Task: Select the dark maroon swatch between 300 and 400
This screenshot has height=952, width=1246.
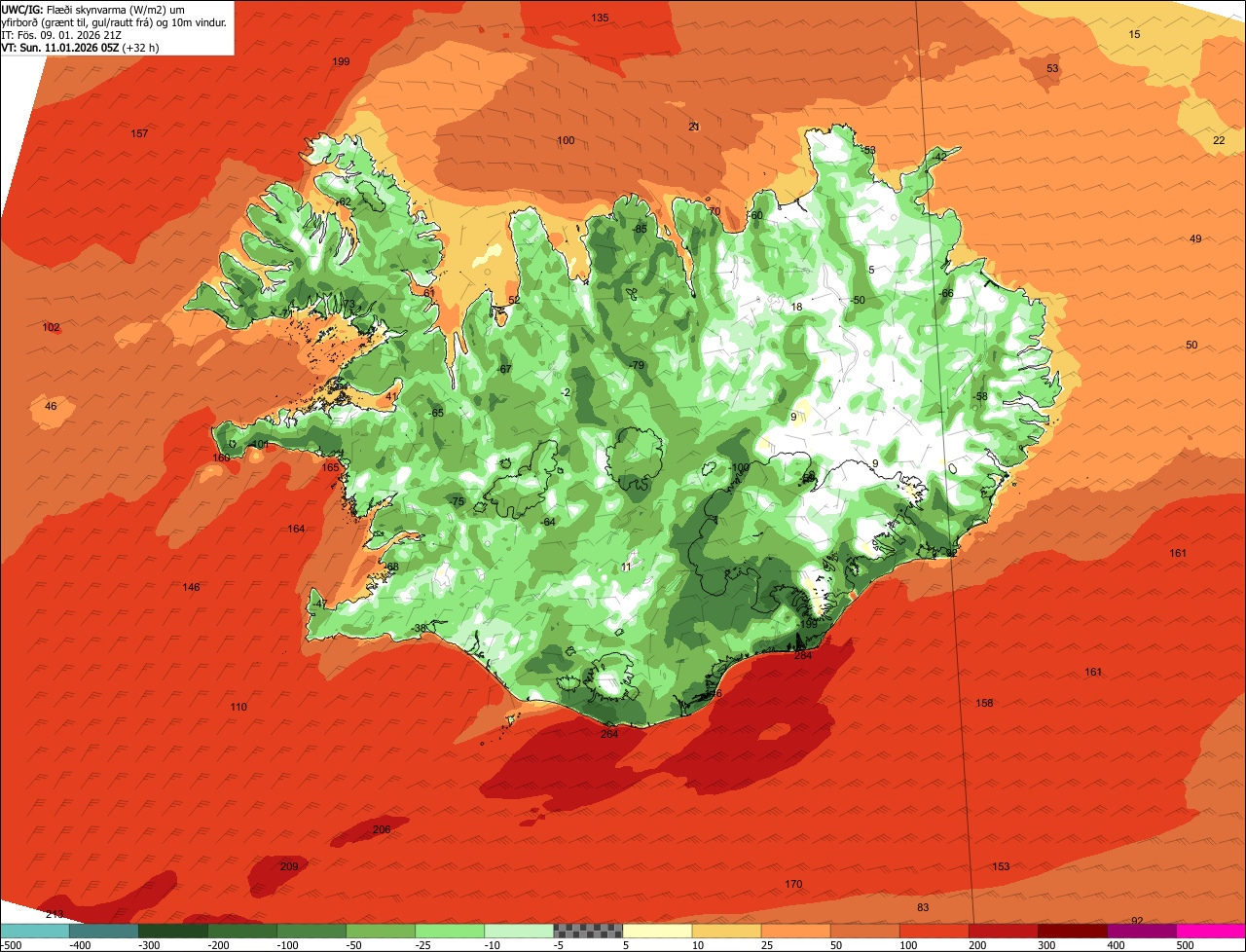Action: point(1072,931)
